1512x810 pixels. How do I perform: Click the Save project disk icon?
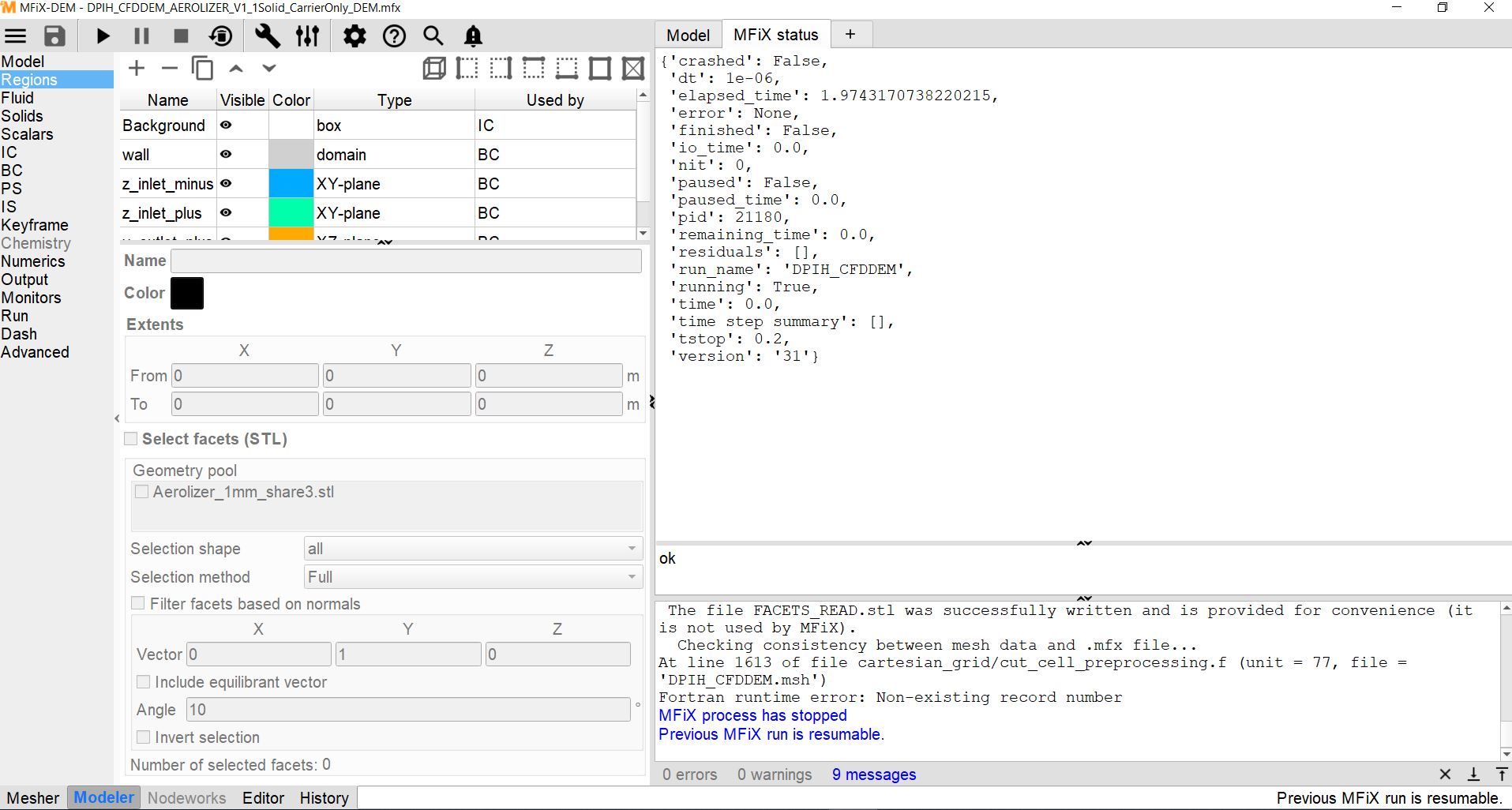(54, 36)
